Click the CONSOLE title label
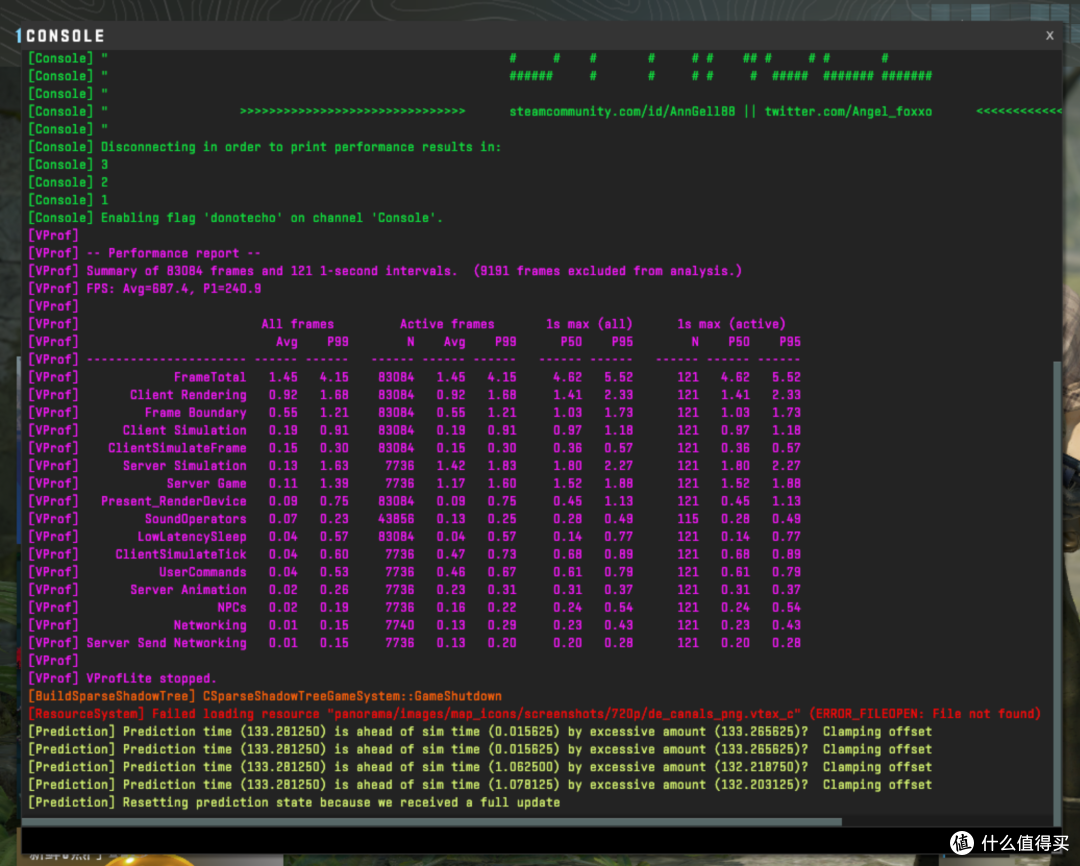Image resolution: width=1080 pixels, height=866 pixels. pos(65,36)
